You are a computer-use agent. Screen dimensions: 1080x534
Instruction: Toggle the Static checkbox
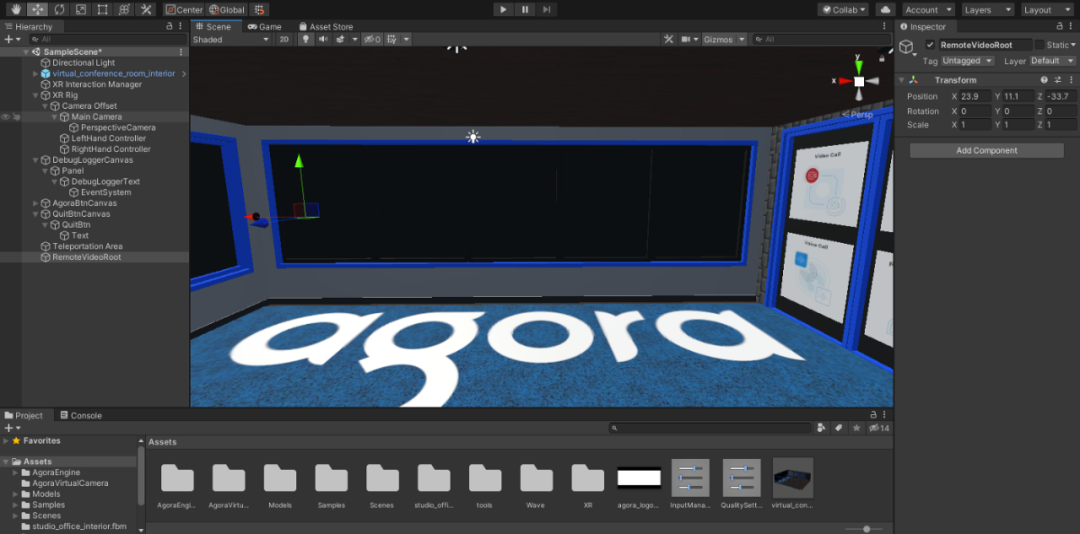[1039, 45]
